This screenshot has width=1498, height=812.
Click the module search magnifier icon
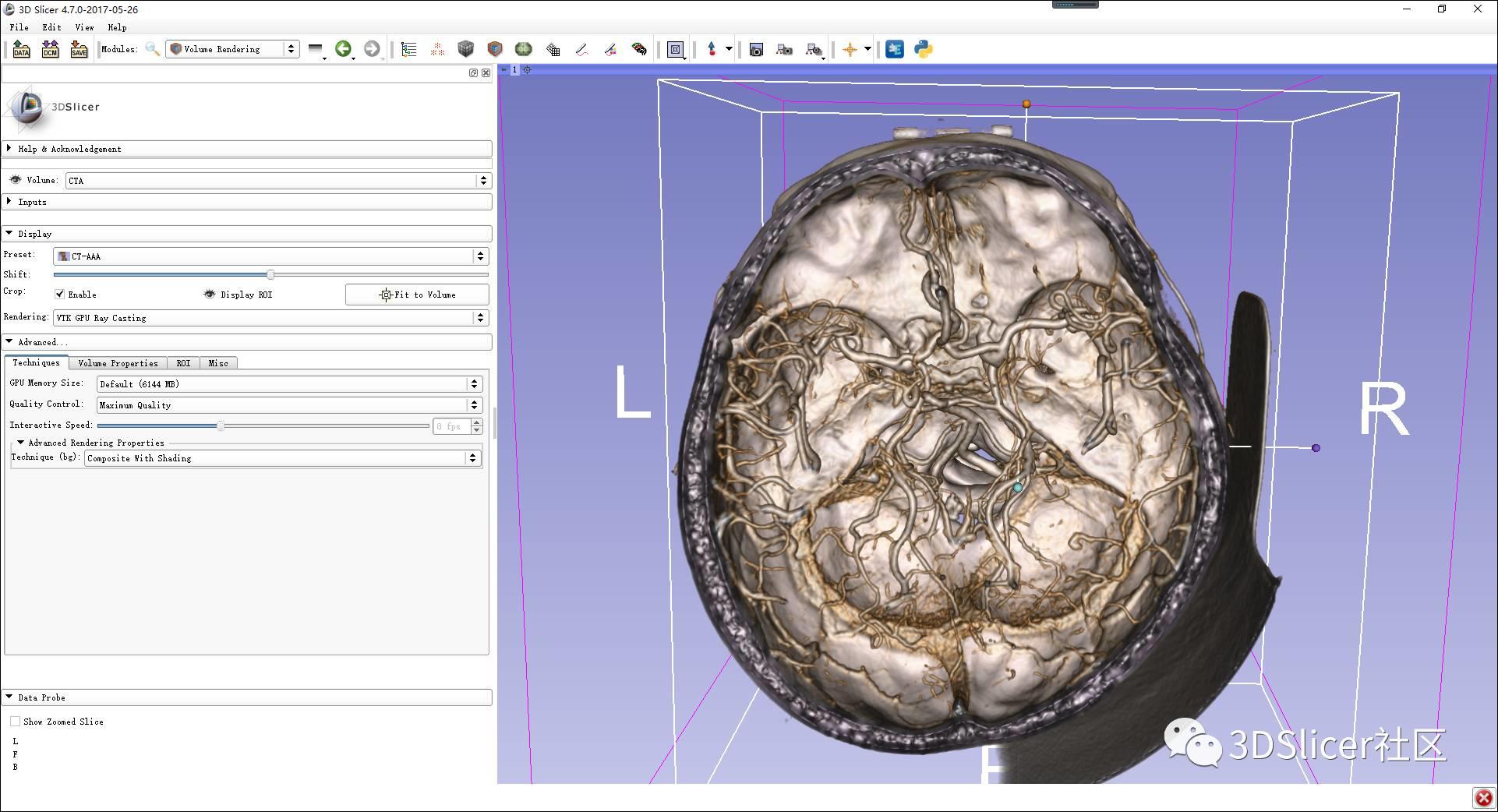[152, 49]
